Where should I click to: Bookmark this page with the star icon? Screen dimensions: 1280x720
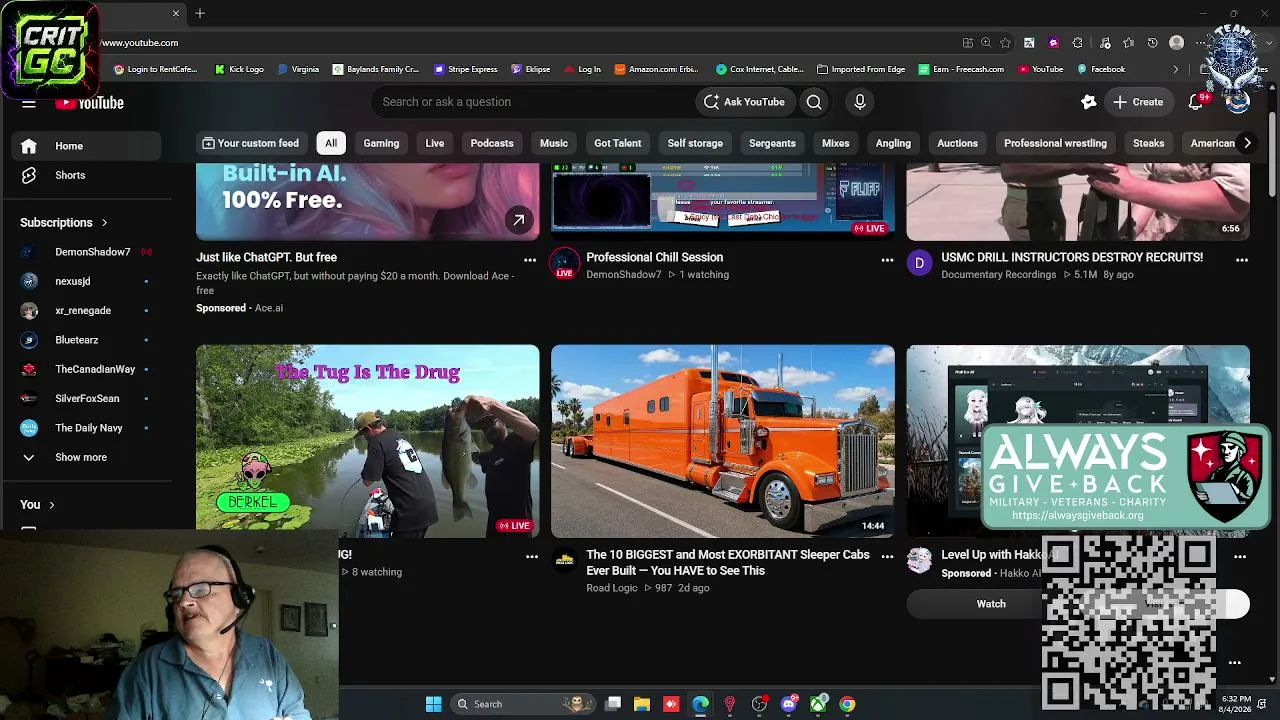(x=1005, y=43)
